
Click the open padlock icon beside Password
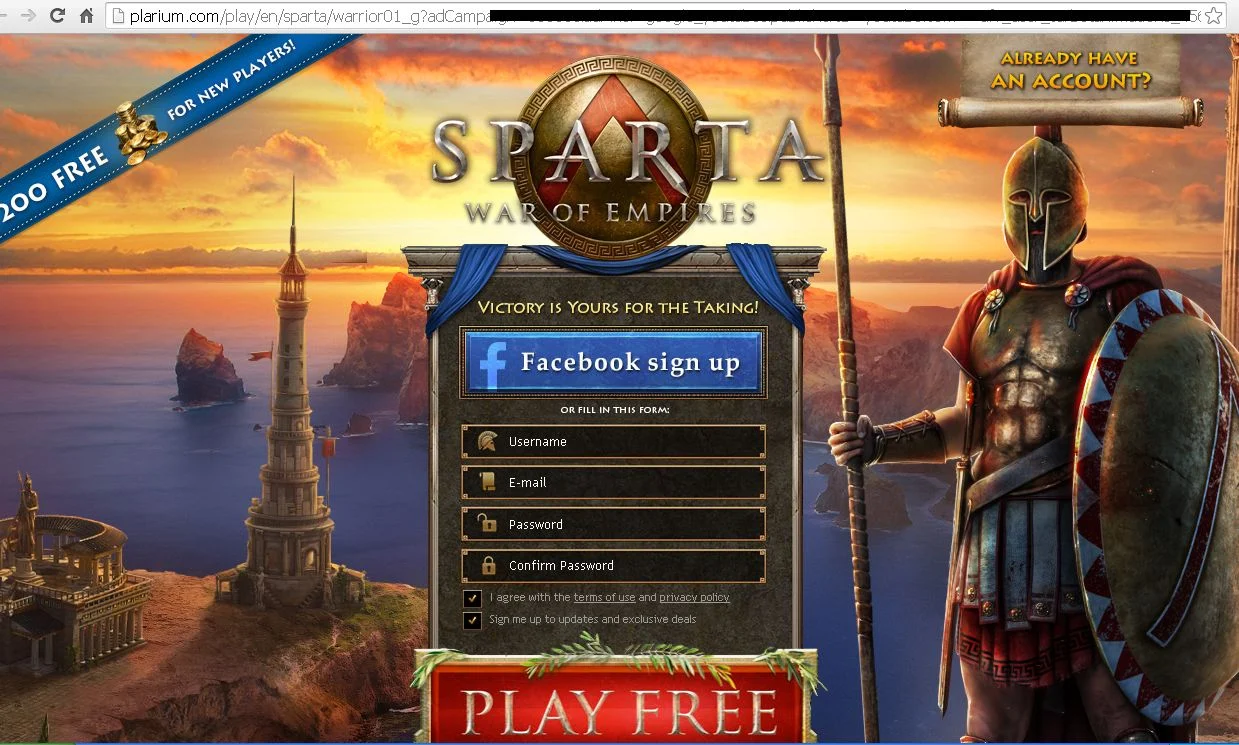point(487,523)
